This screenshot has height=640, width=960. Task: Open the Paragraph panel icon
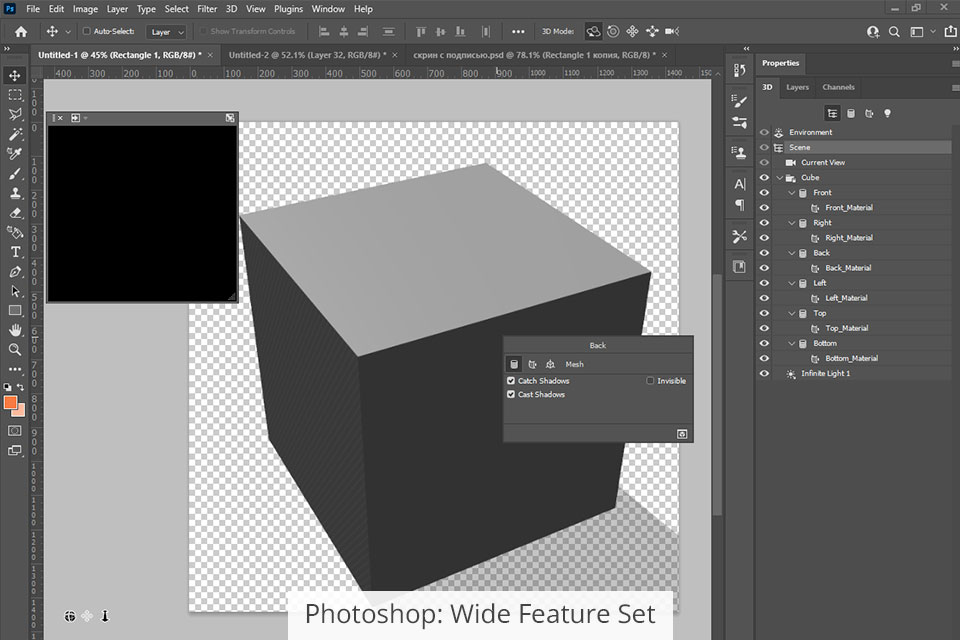(x=740, y=205)
